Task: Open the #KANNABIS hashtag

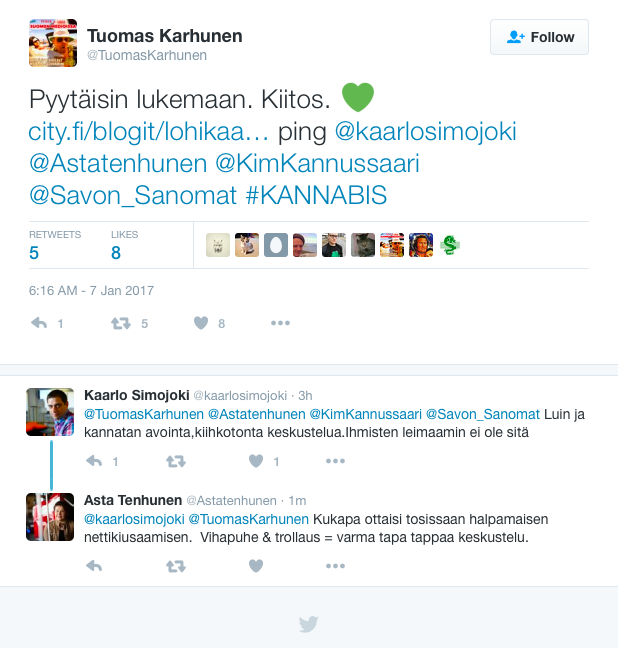Action: (316, 195)
